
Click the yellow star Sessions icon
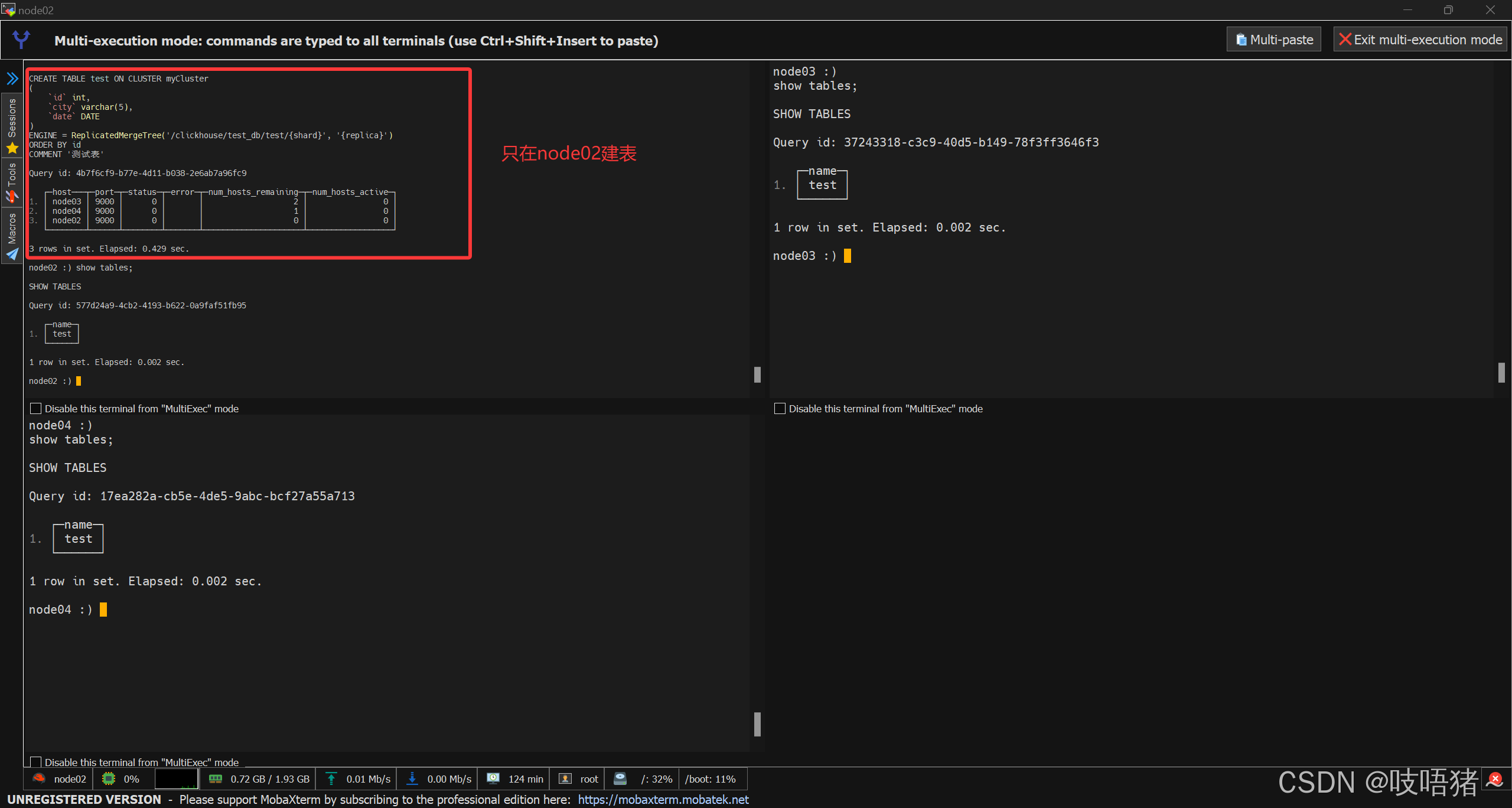coord(12,148)
